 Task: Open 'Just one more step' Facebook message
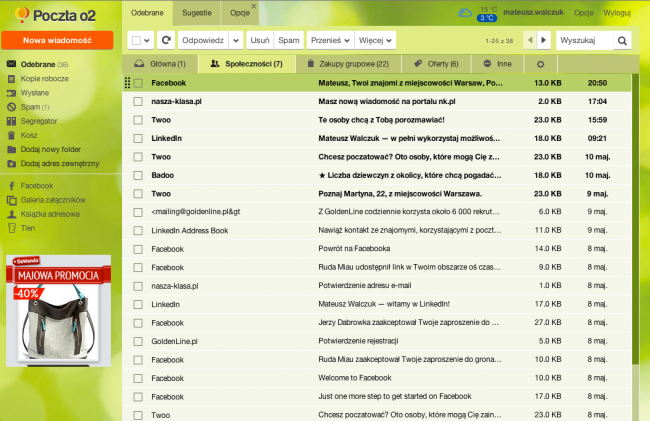click(x=395, y=397)
